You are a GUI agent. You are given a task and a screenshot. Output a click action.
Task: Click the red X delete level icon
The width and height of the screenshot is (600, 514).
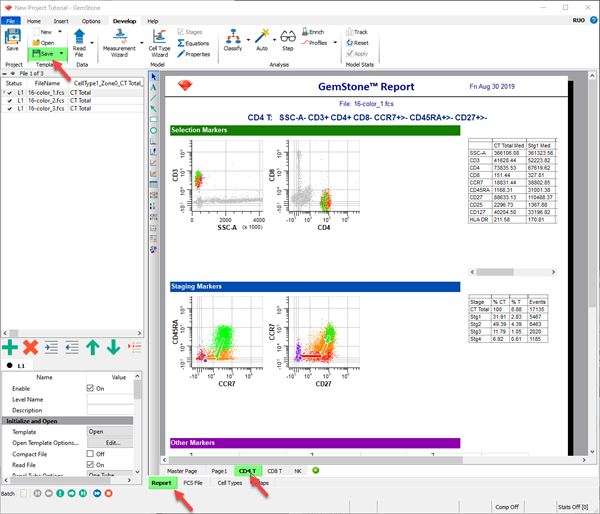(x=31, y=347)
